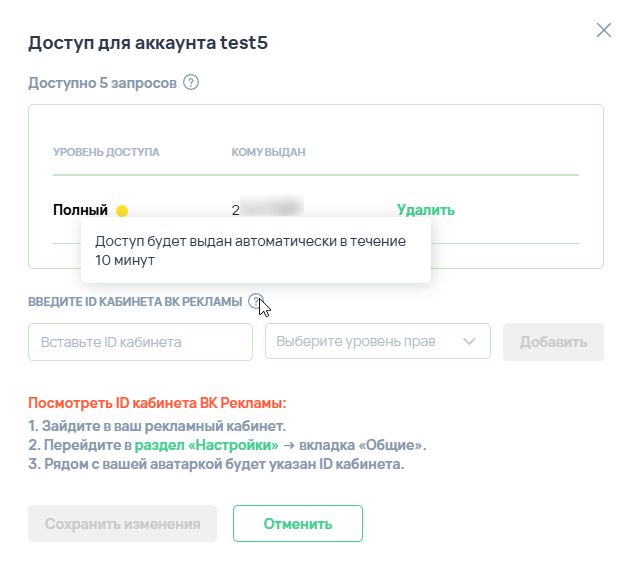The image size is (630, 570).
Task: Click the dialog title 'Доступ для аккаунта test5'
Action: pyautogui.click(x=148, y=43)
